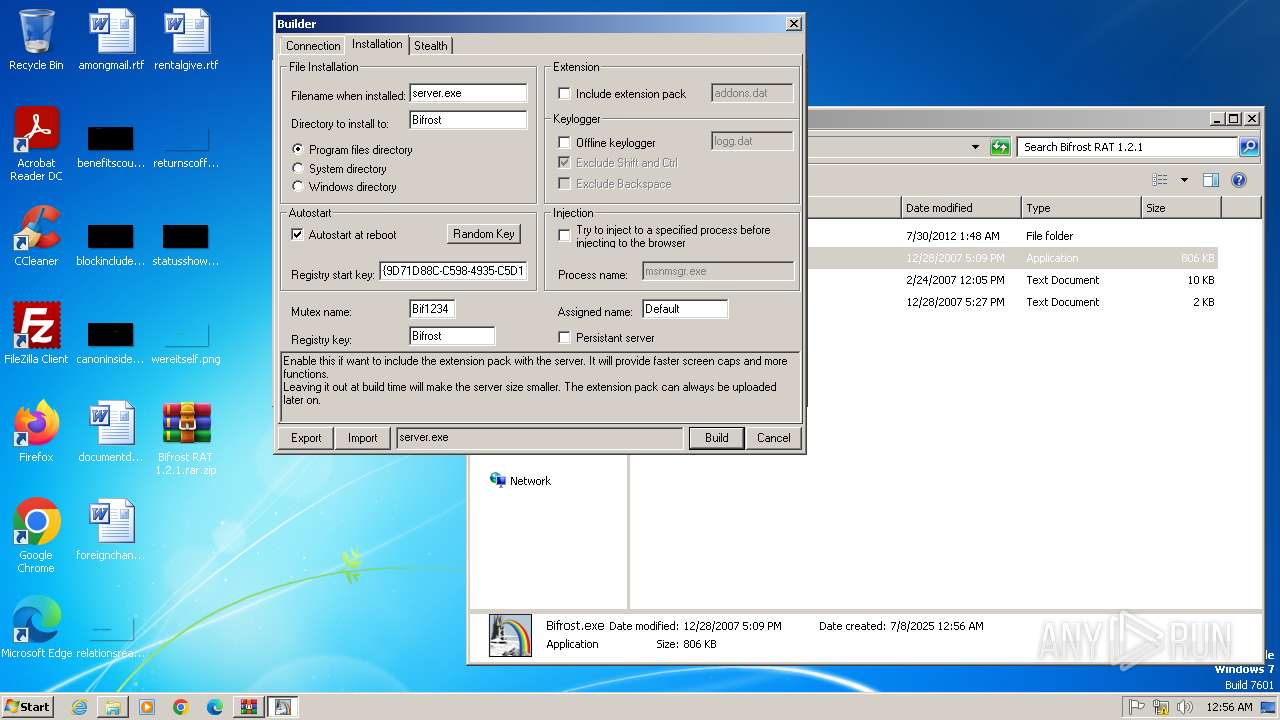1280x720 pixels.
Task: Click the Explorer search magnifier icon
Action: tap(1249, 147)
